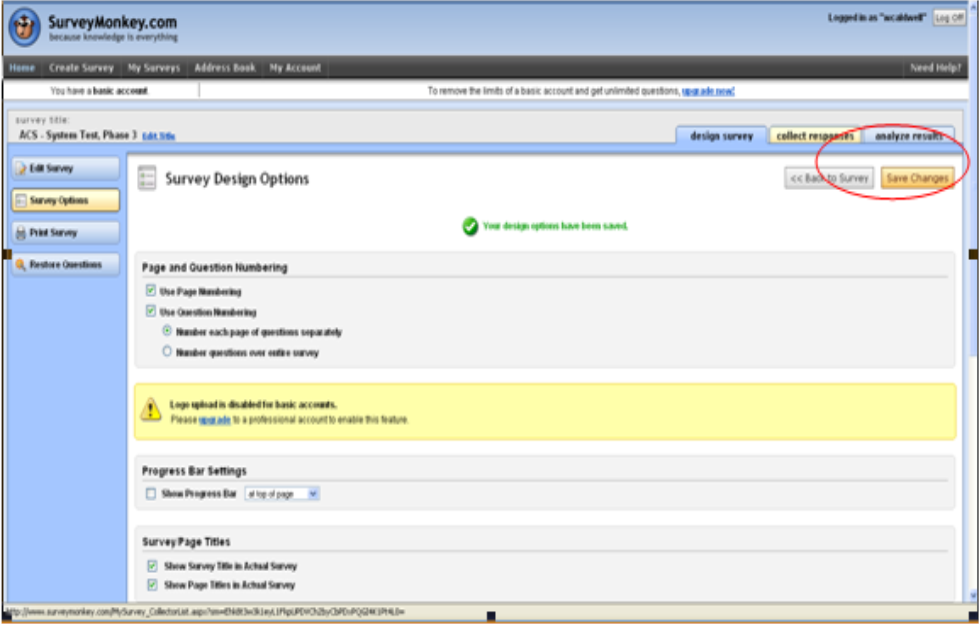Screen dimensions: 979x624
Task: Toggle the Use Page Numbering checkbox
Action: click(151, 292)
